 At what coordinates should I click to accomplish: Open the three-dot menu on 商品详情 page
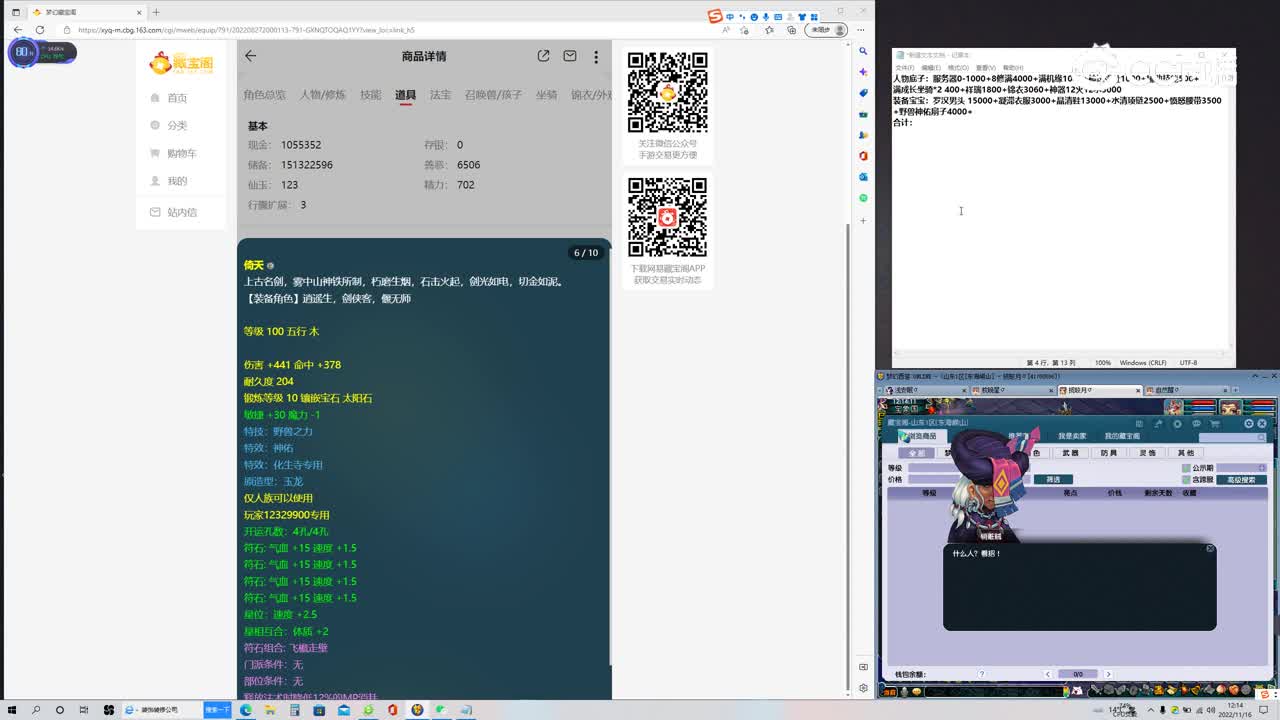[x=596, y=57]
